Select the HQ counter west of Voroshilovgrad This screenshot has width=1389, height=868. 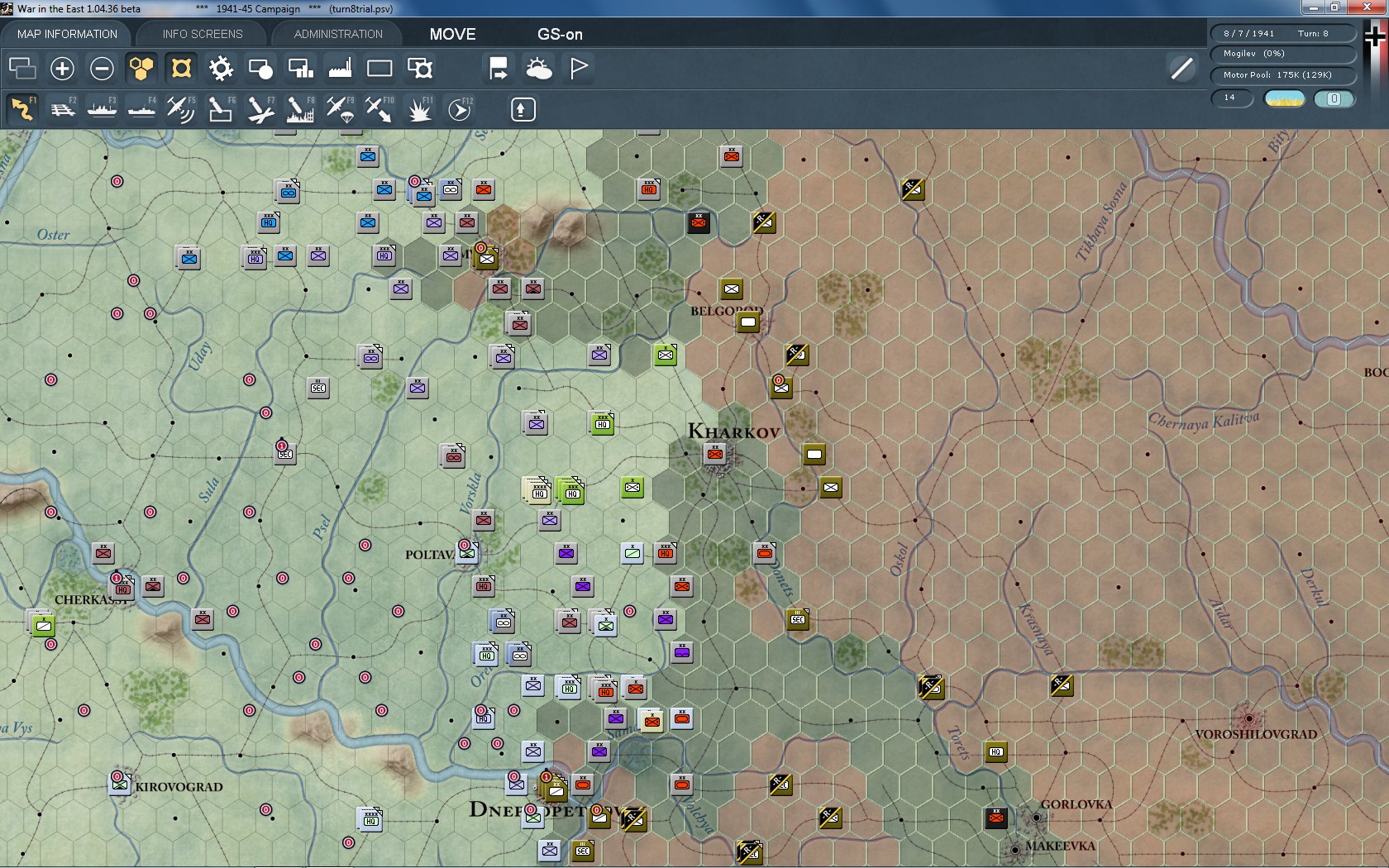pyautogui.click(x=996, y=751)
